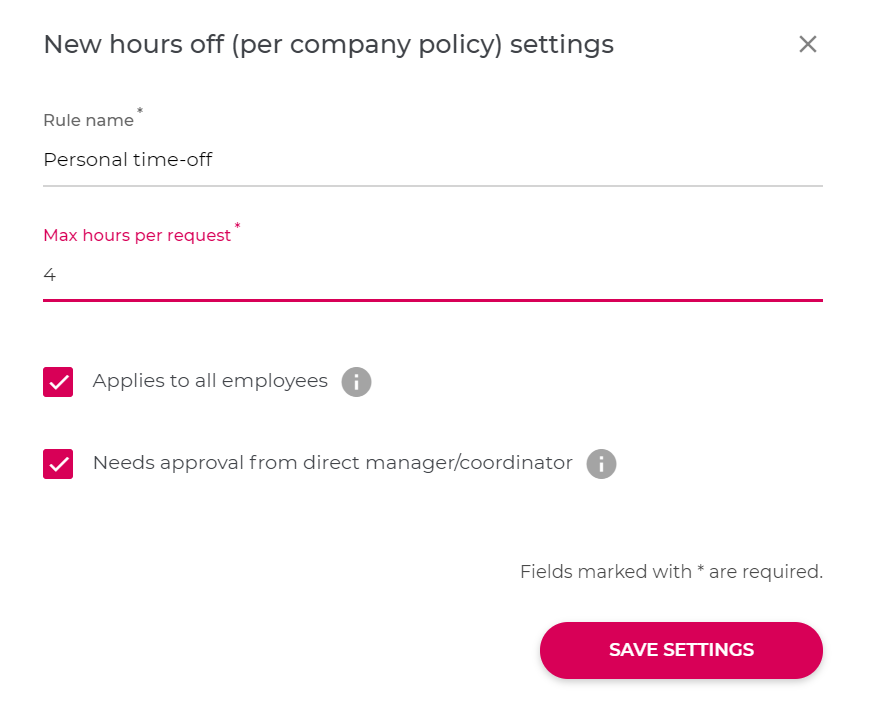Click the Needs approval from direct manager/coordinator label
Screen dimensions: 875x710
(x=333, y=463)
